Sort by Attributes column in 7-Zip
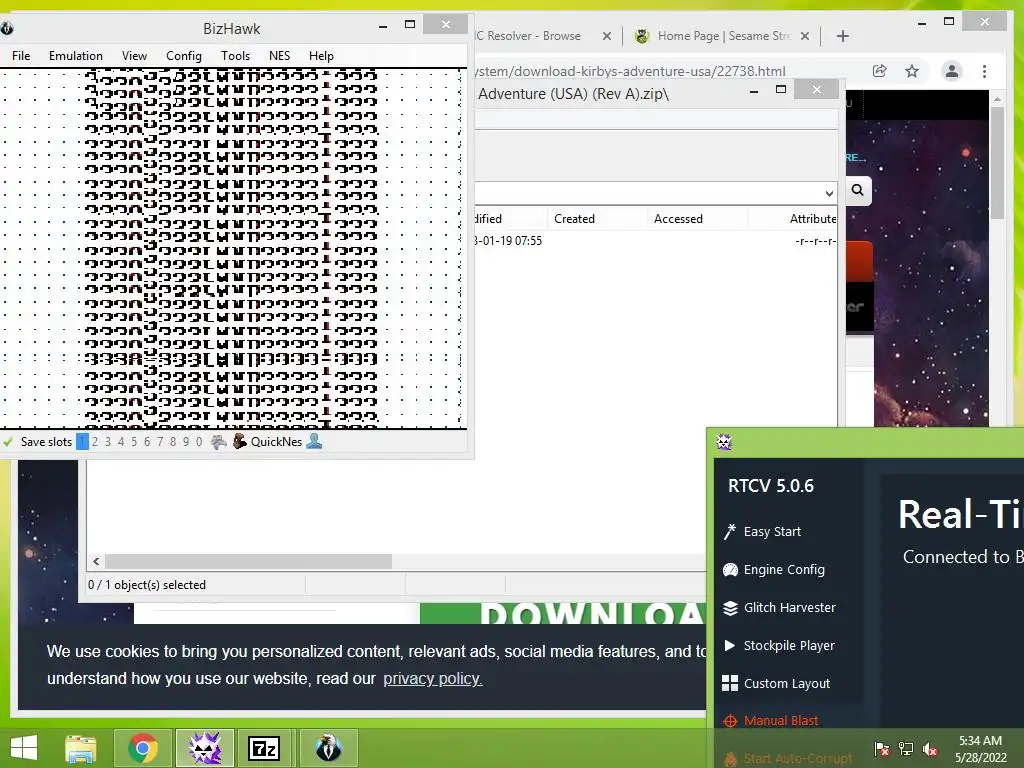The width and height of the screenshot is (1024, 768). [x=812, y=219]
